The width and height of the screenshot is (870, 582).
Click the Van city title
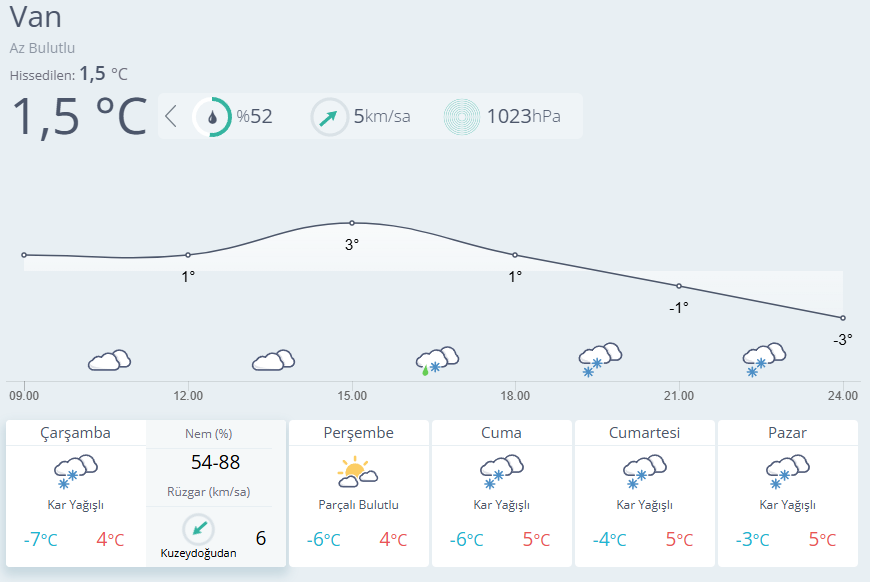[37, 16]
